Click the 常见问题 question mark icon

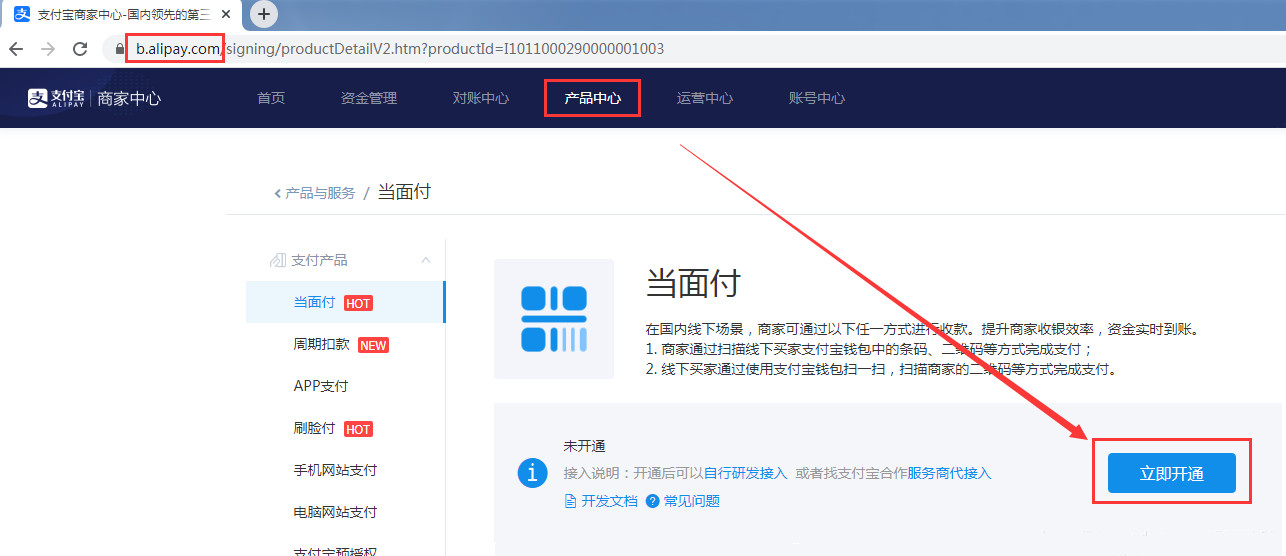click(x=653, y=501)
